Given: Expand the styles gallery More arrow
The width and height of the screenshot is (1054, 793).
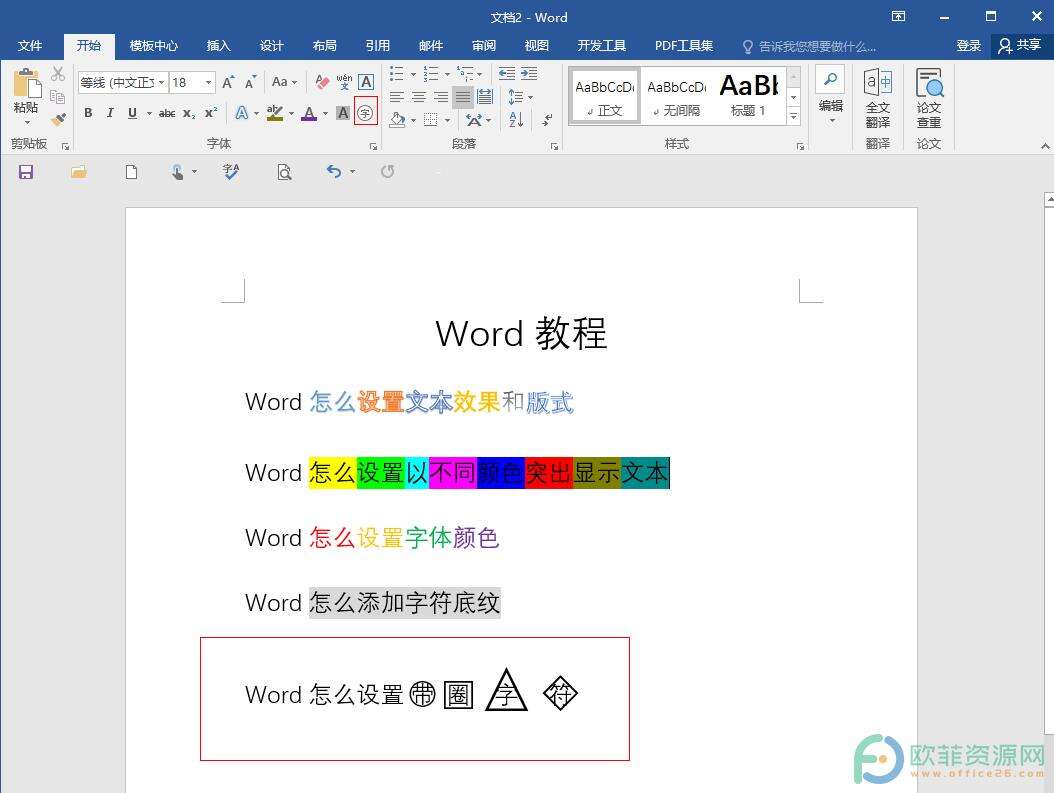Looking at the screenshot, I should coord(794,116).
